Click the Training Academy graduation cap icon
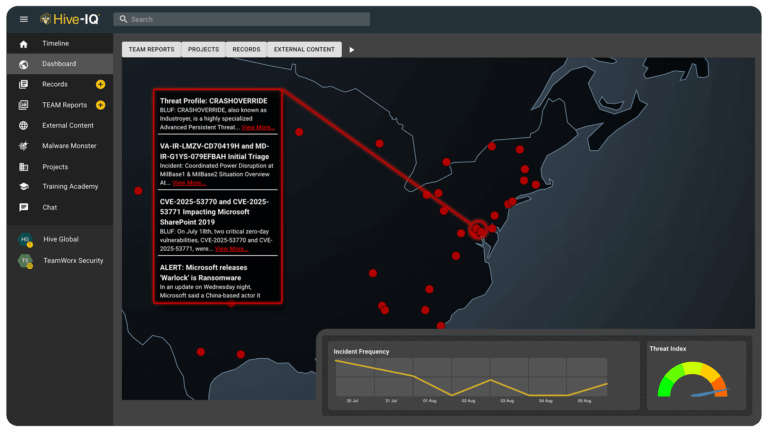The image size is (768, 432). [x=23, y=187]
